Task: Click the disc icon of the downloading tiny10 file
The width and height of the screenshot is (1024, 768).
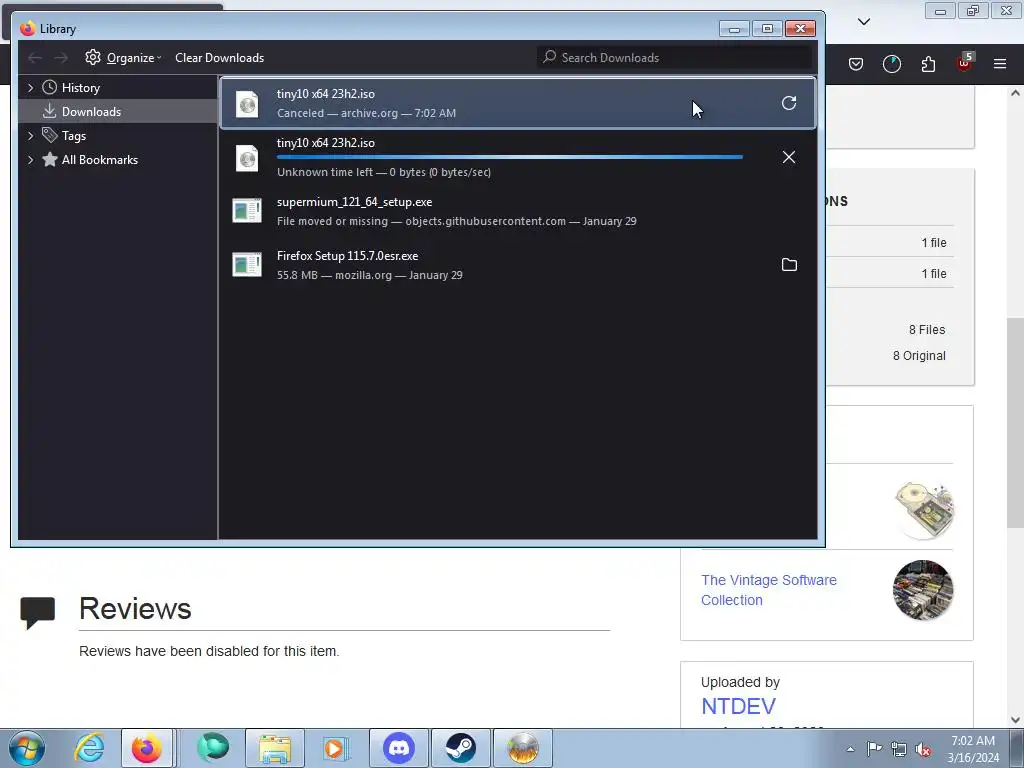Action: [247, 158]
